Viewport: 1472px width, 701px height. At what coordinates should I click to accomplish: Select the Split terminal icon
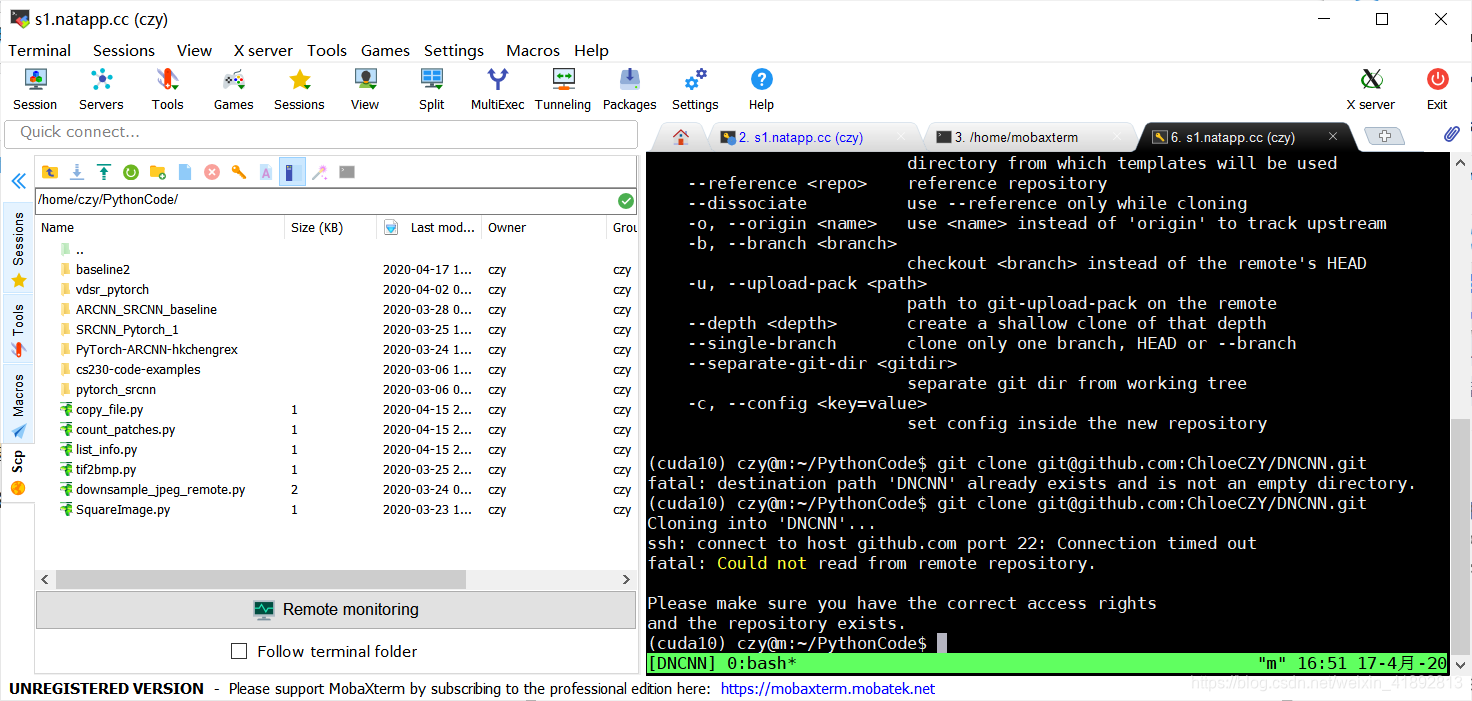click(x=432, y=89)
